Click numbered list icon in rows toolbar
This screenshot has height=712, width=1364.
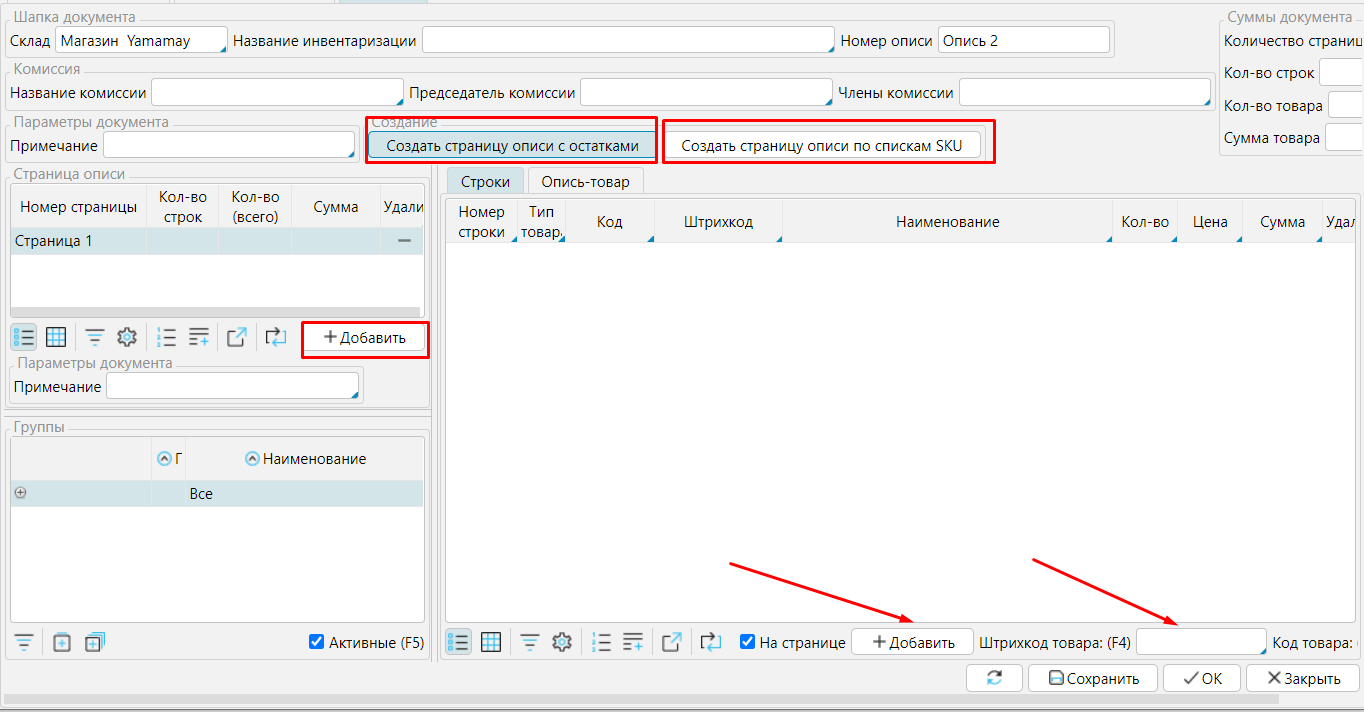(601, 642)
